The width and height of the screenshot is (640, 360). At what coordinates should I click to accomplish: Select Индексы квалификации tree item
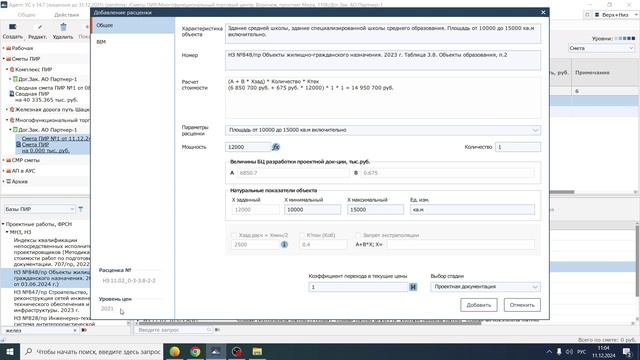pos(51,252)
